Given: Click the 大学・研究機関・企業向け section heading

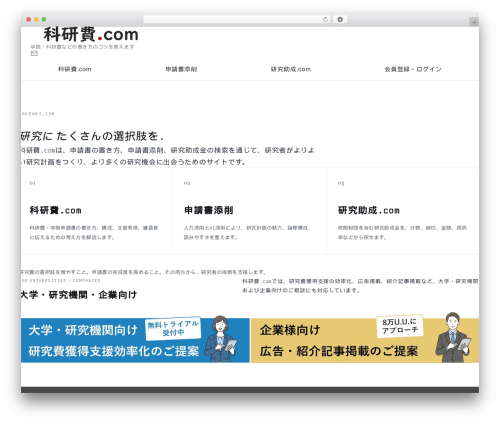Looking at the screenshot, I should pyautogui.click(x=79, y=295).
